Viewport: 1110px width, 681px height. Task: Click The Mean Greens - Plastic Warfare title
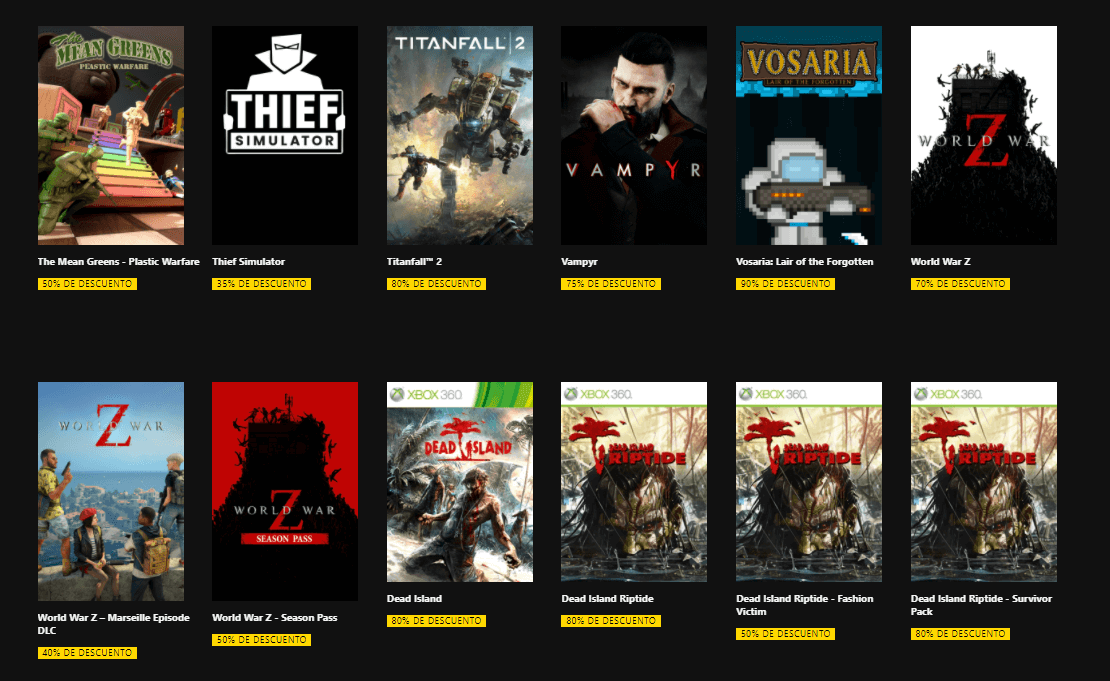(118, 261)
